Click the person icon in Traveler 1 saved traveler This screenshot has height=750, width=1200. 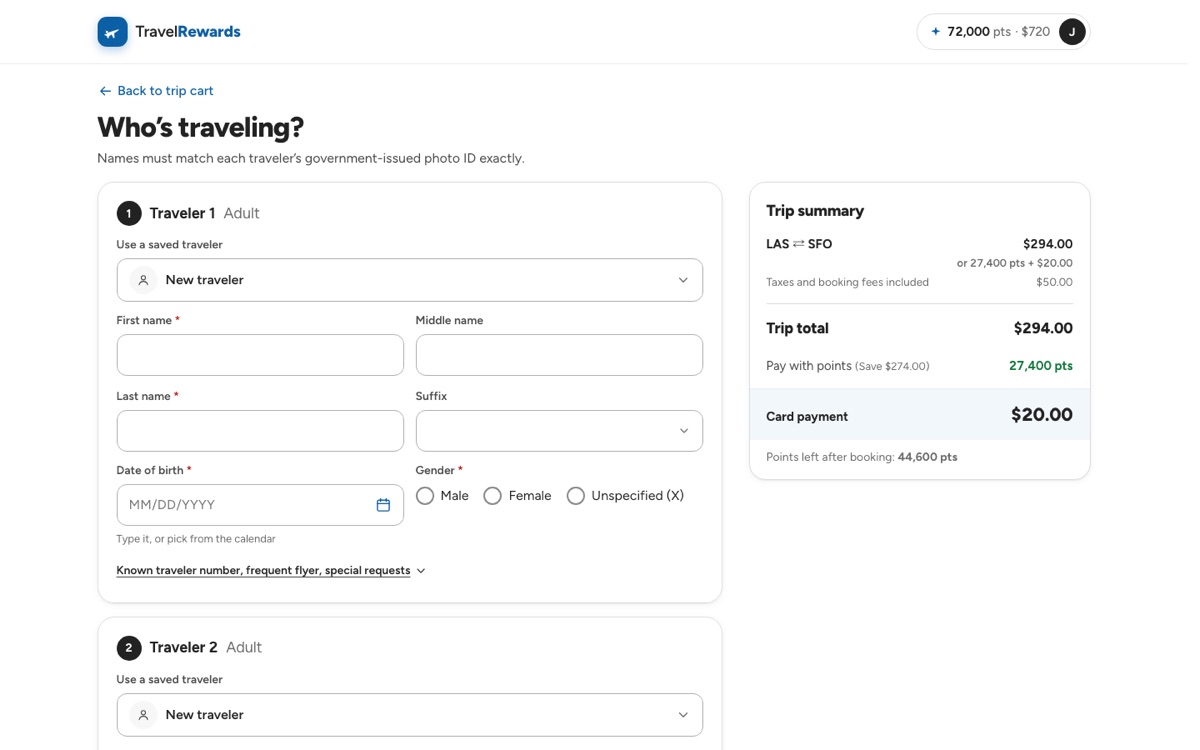[143, 280]
